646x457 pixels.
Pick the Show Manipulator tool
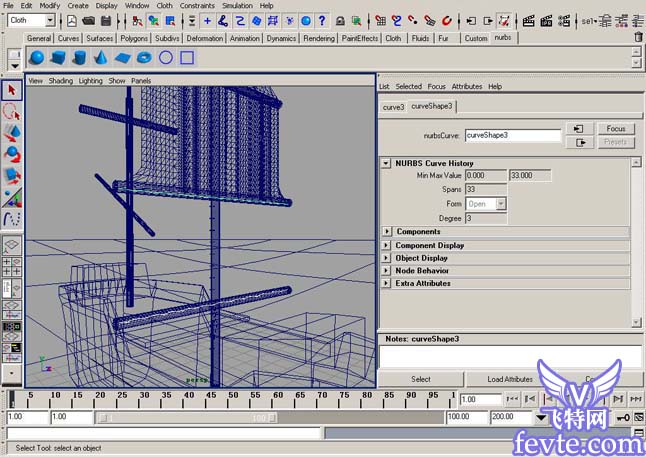click(x=12, y=197)
